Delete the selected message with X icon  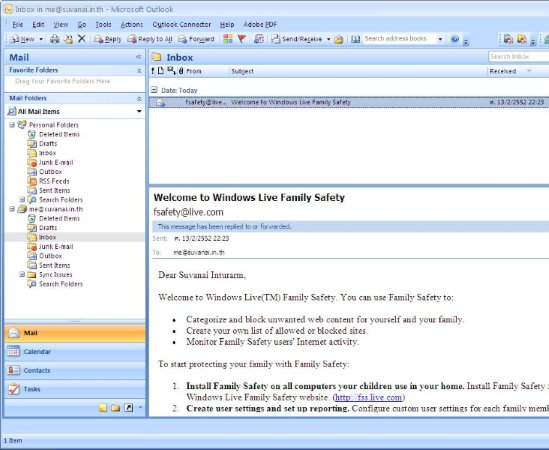82,39
